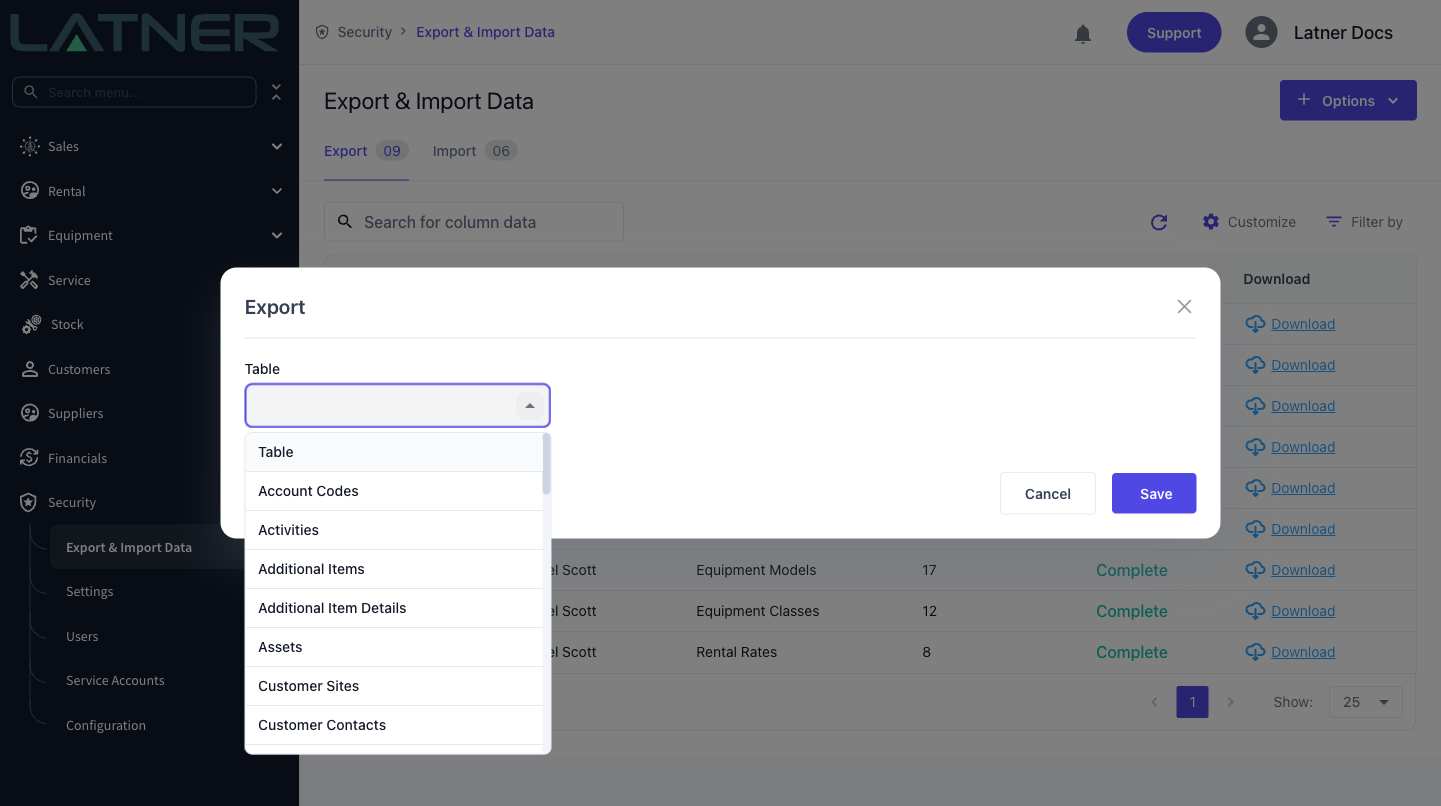Click the Latner Docs username

pos(1343,32)
